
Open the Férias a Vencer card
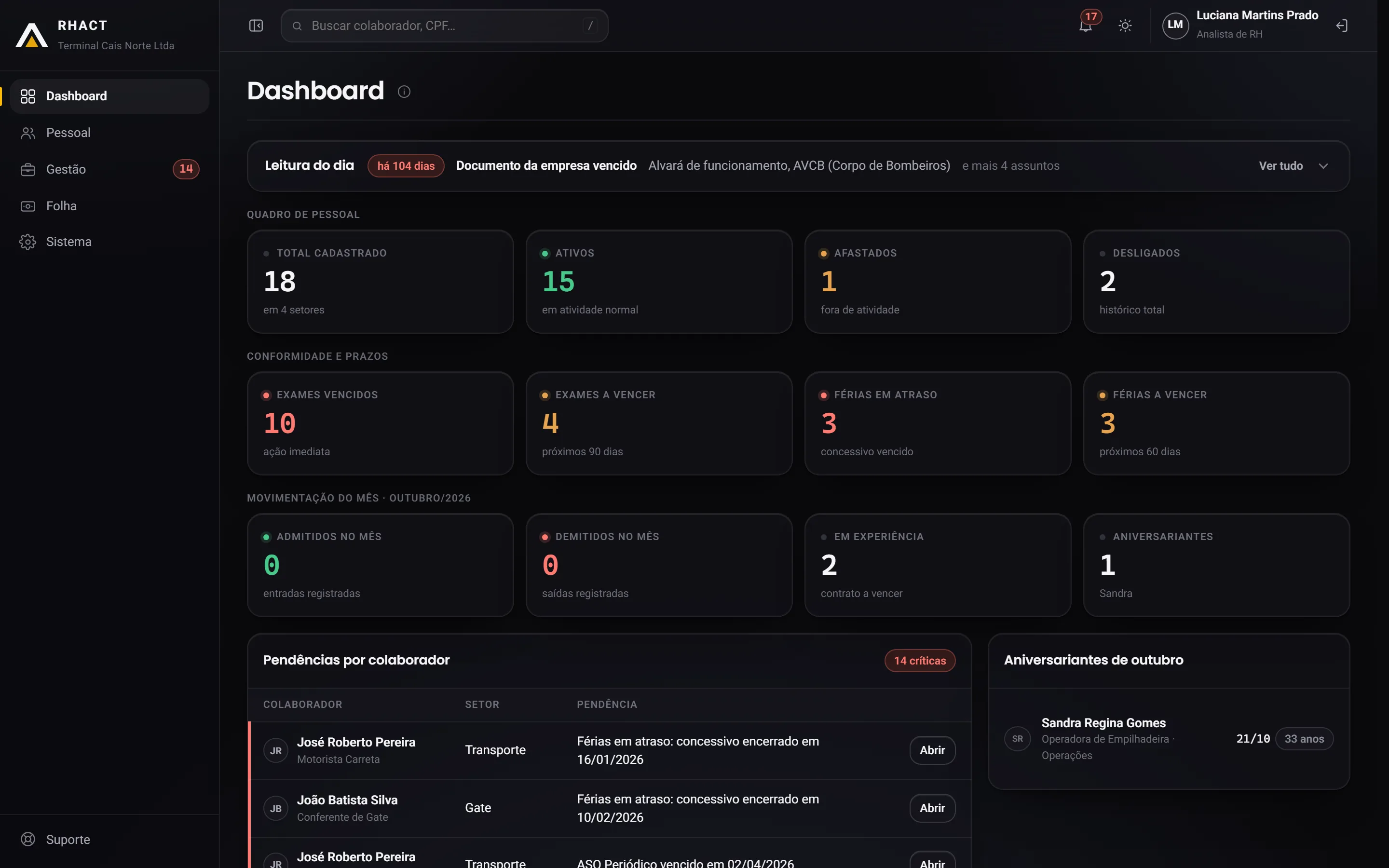click(1216, 424)
